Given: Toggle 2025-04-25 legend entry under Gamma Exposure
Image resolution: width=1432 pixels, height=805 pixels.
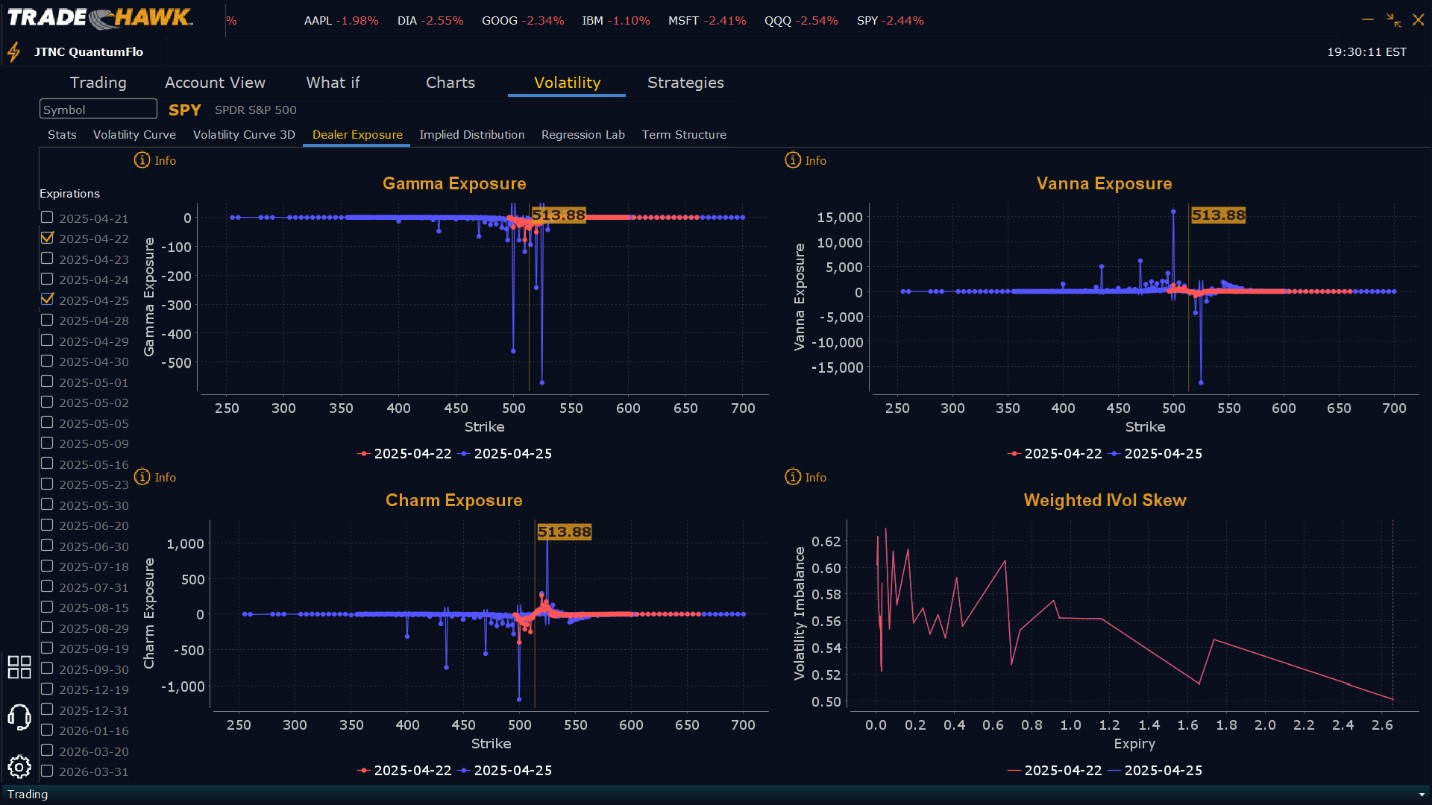Looking at the screenshot, I should coord(504,454).
